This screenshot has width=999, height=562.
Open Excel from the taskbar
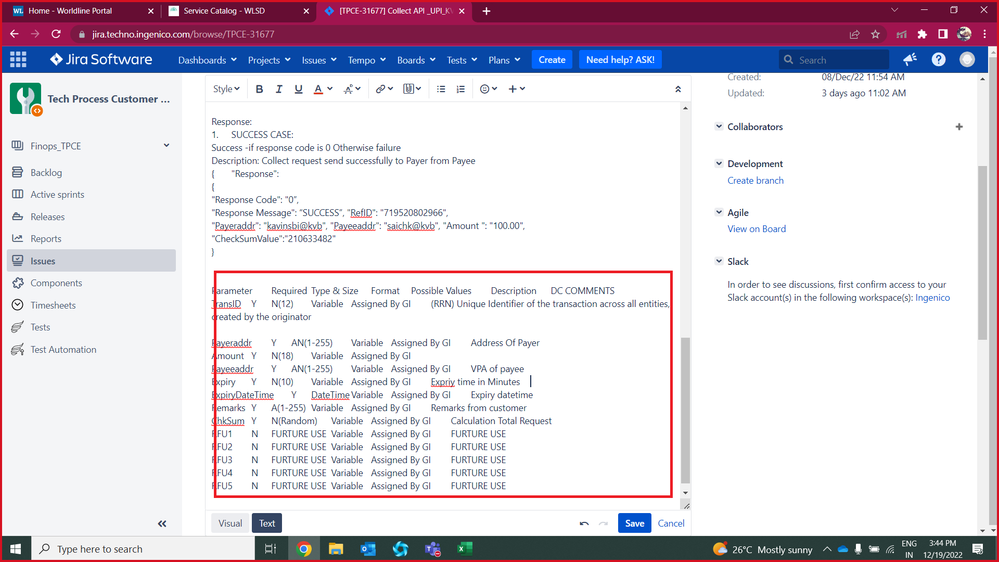tap(464, 549)
